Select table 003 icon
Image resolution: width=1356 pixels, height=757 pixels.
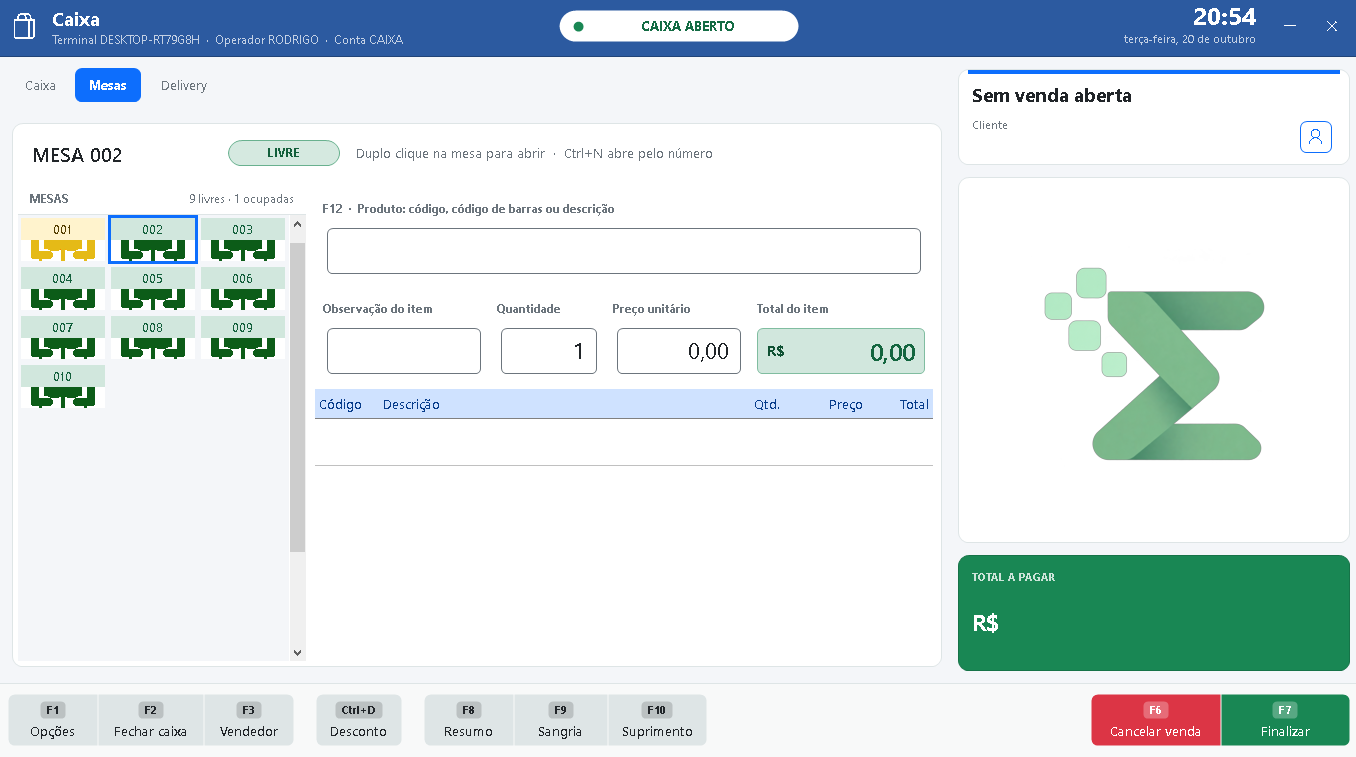point(243,240)
